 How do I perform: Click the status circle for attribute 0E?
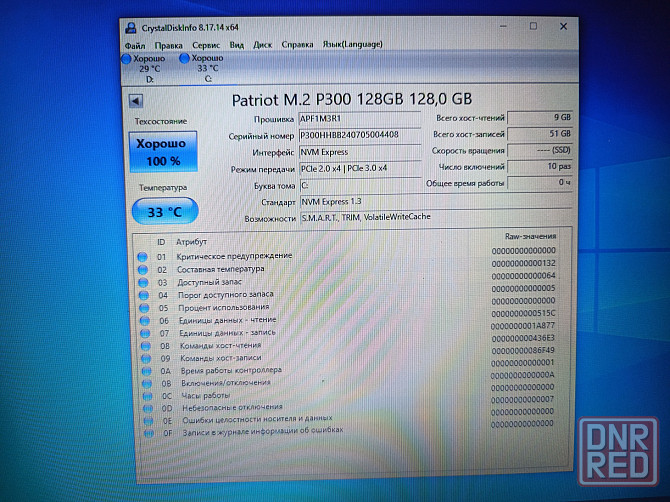[x=148, y=421]
